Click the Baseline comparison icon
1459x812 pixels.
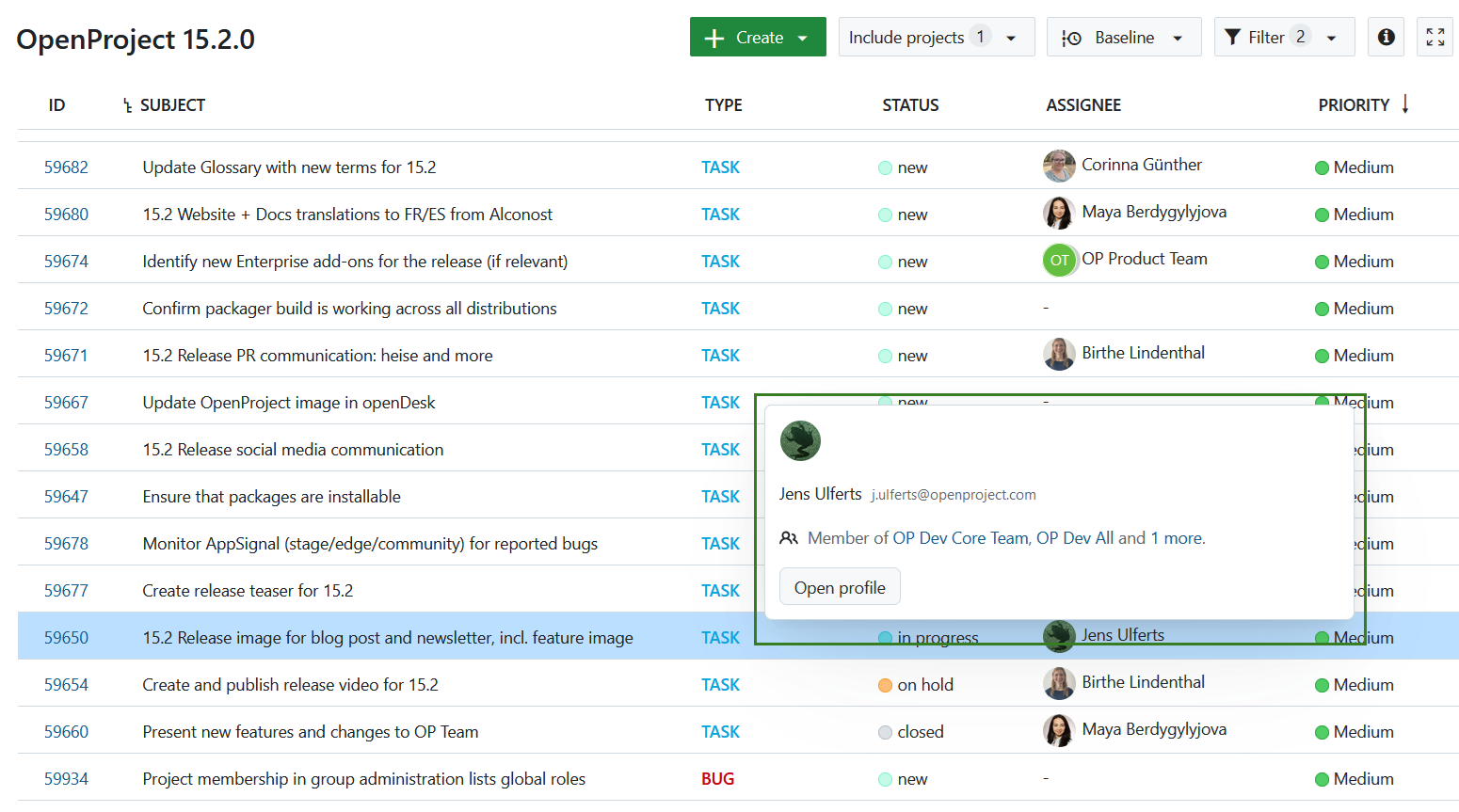point(1071,37)
